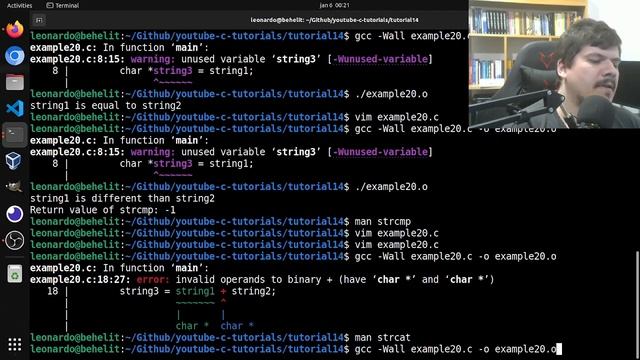Open the Activities overview
The width and height of the screenshot is (640, 360).
(x=20, y=5)
